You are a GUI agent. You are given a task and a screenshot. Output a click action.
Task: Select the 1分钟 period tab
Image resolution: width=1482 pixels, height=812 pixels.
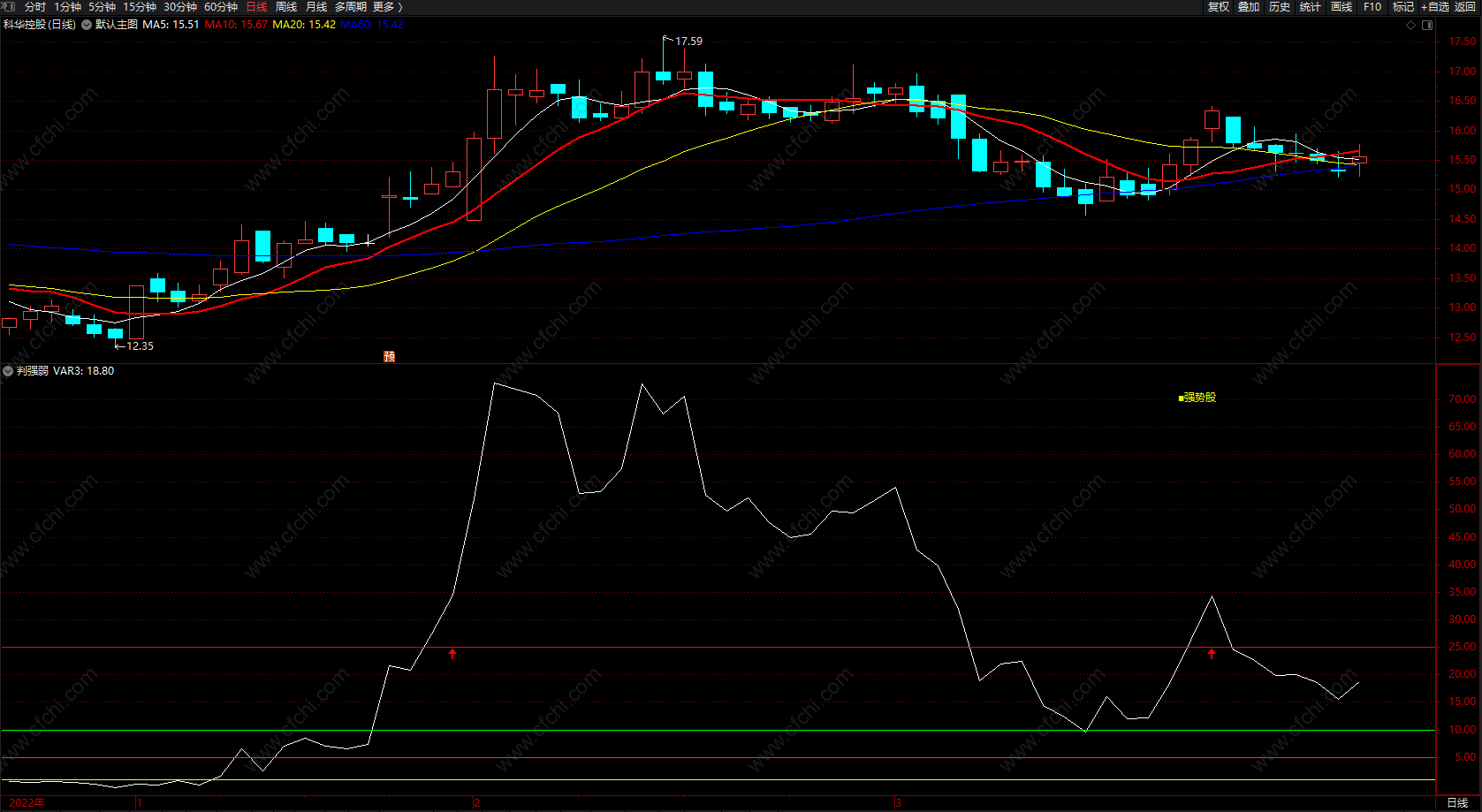[68, 7]
